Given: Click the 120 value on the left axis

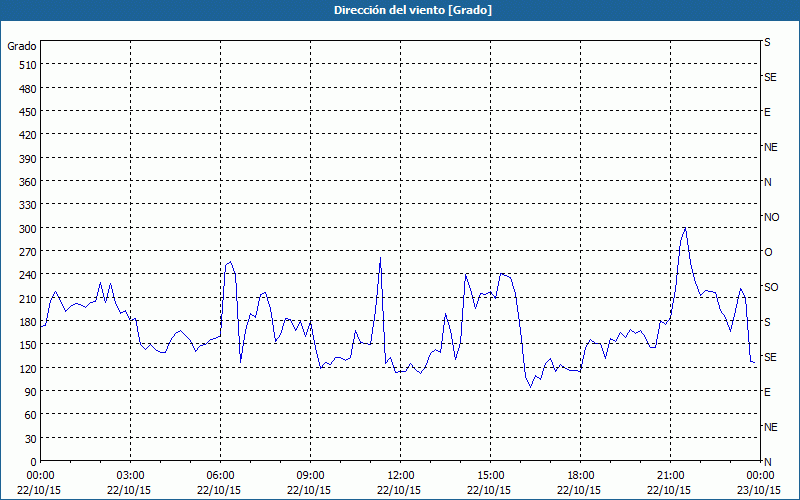Looking at the screenshot, I should point(28,369).
